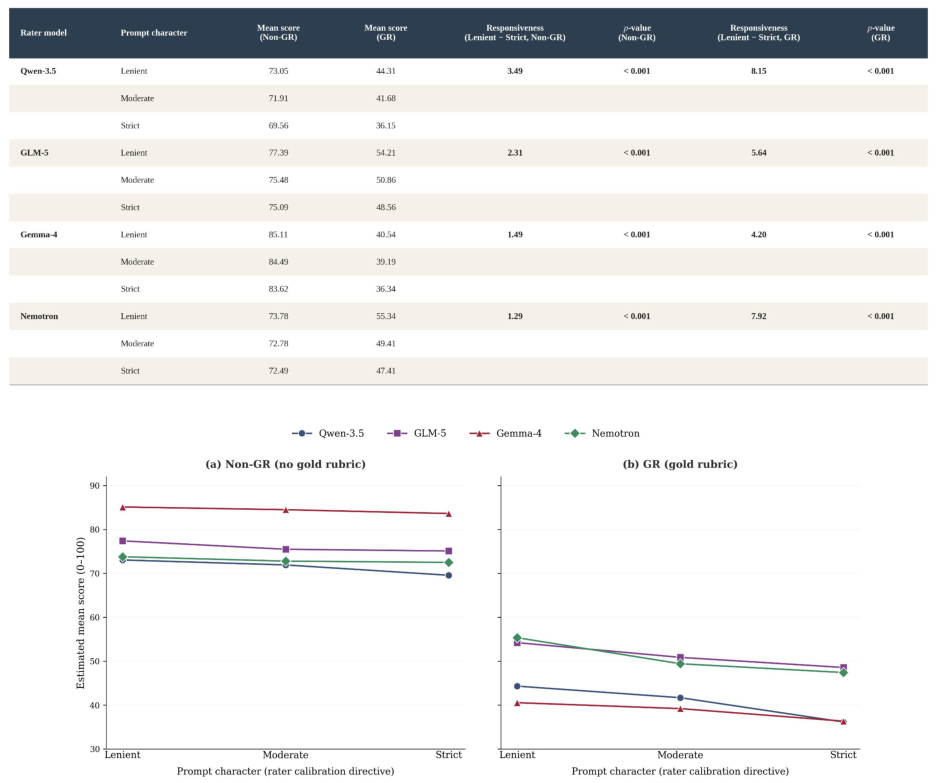This screenshot has height=783, width=937.
Task: Click the responsiveness value 2.31
Action: [x=515, y=153]
